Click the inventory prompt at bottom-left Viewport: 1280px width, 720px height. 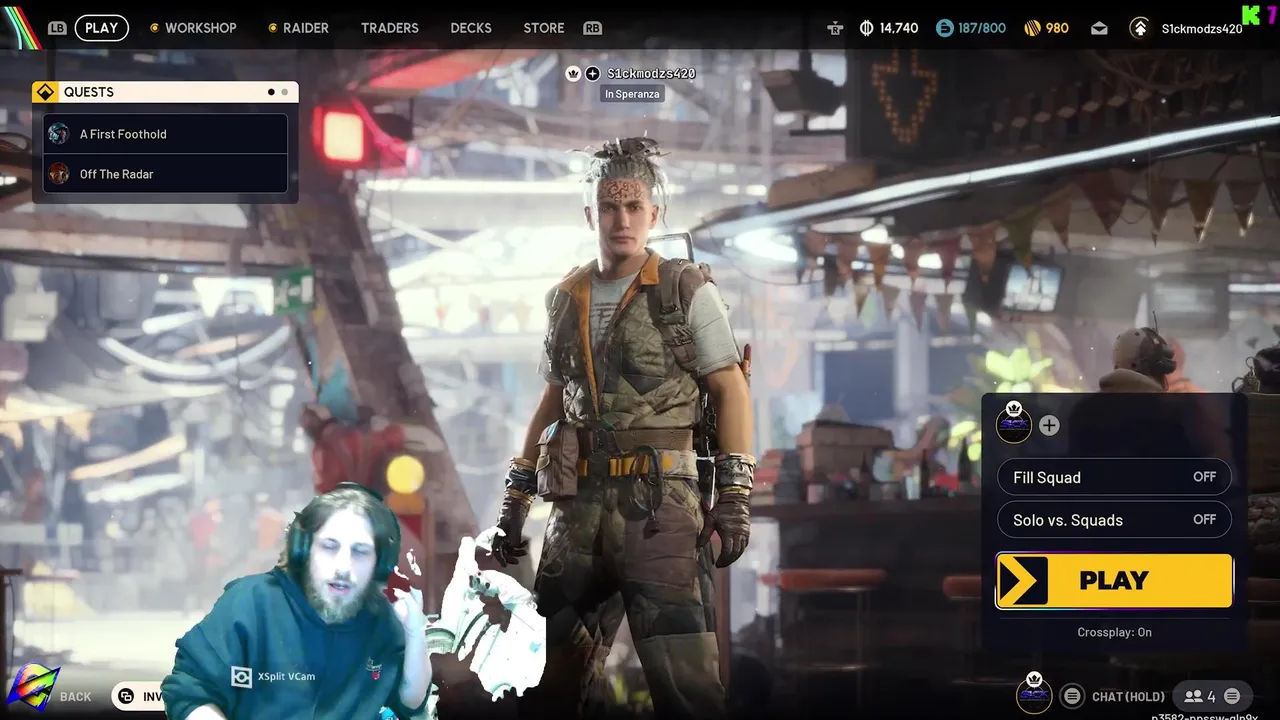138,697
